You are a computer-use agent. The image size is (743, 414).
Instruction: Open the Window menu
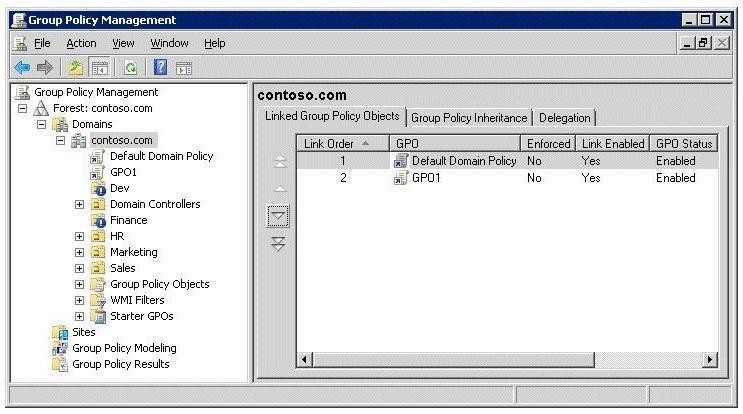click(x=169, y=43)
